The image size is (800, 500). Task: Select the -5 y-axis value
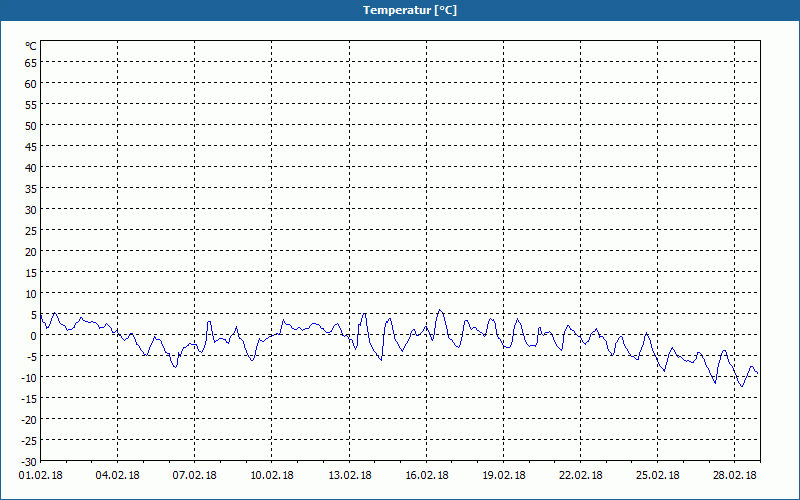pos(31,357)
